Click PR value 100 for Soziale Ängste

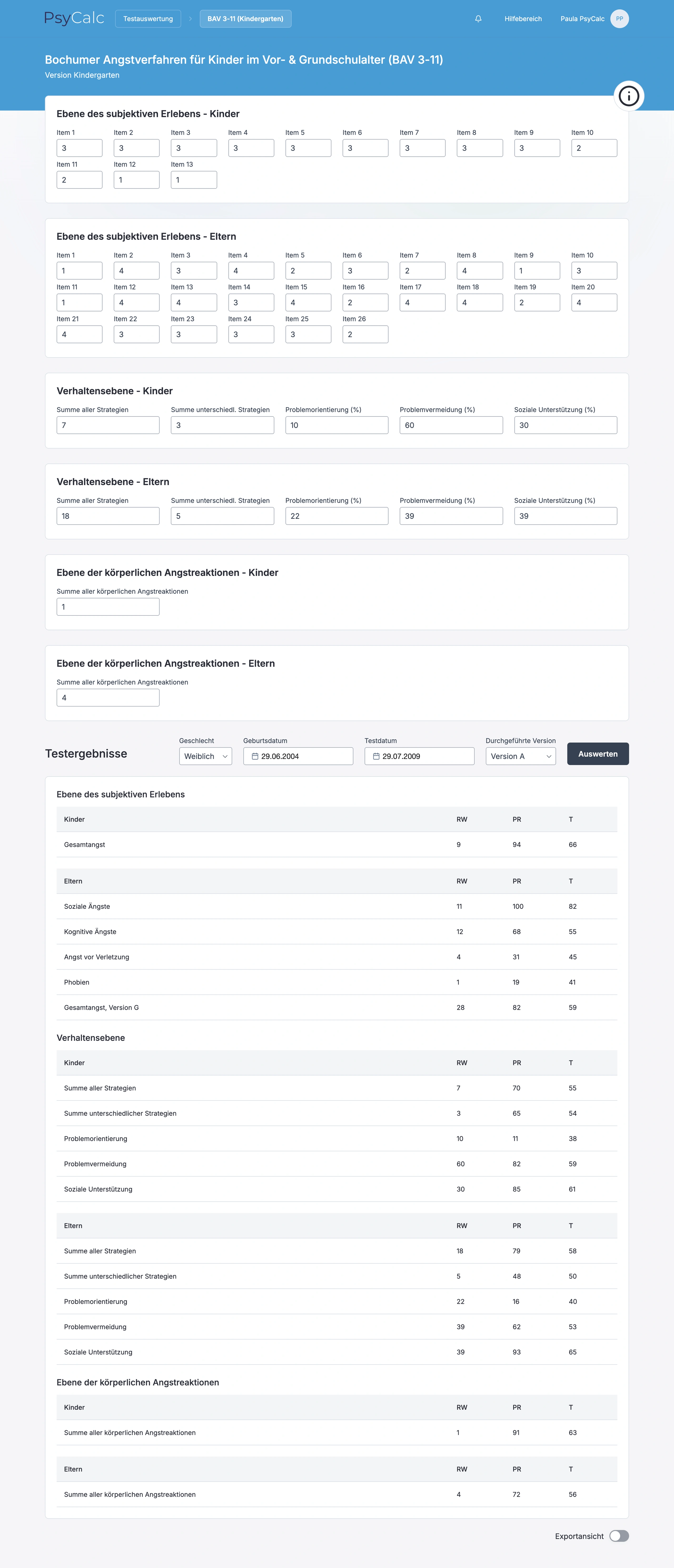[518, 906]
